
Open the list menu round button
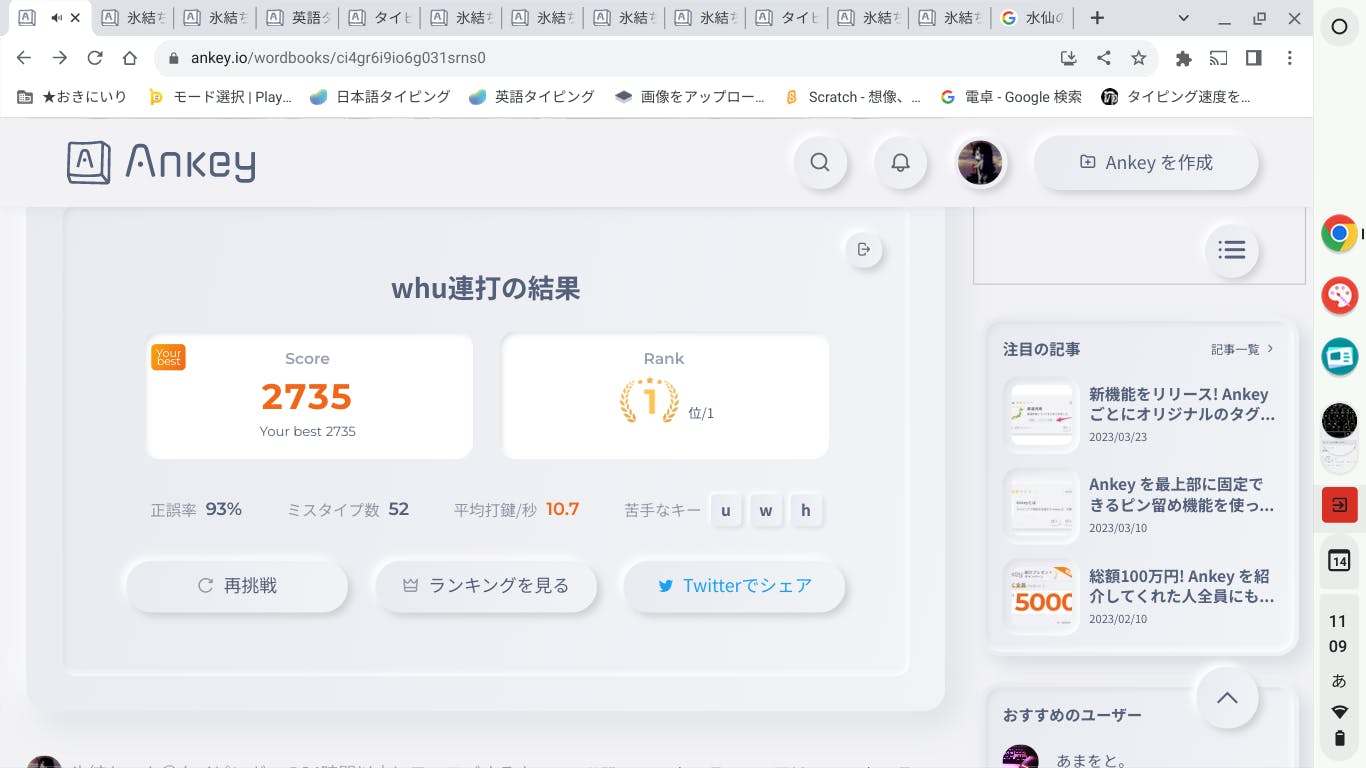(1231, 250)
